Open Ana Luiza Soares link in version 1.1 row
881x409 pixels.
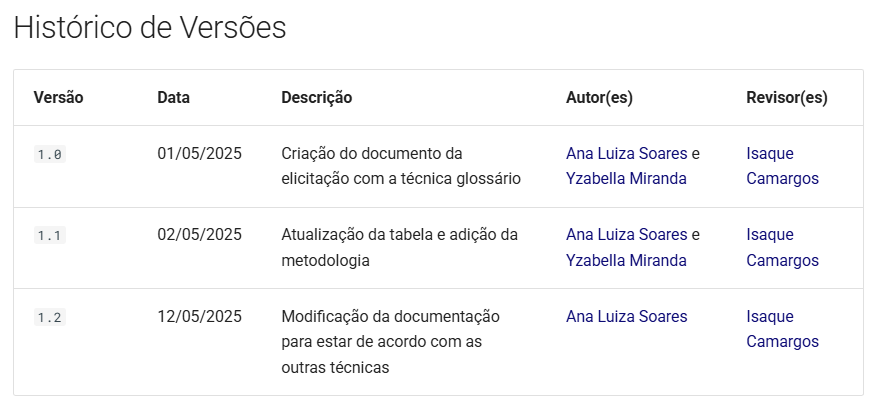pos(626,234)
